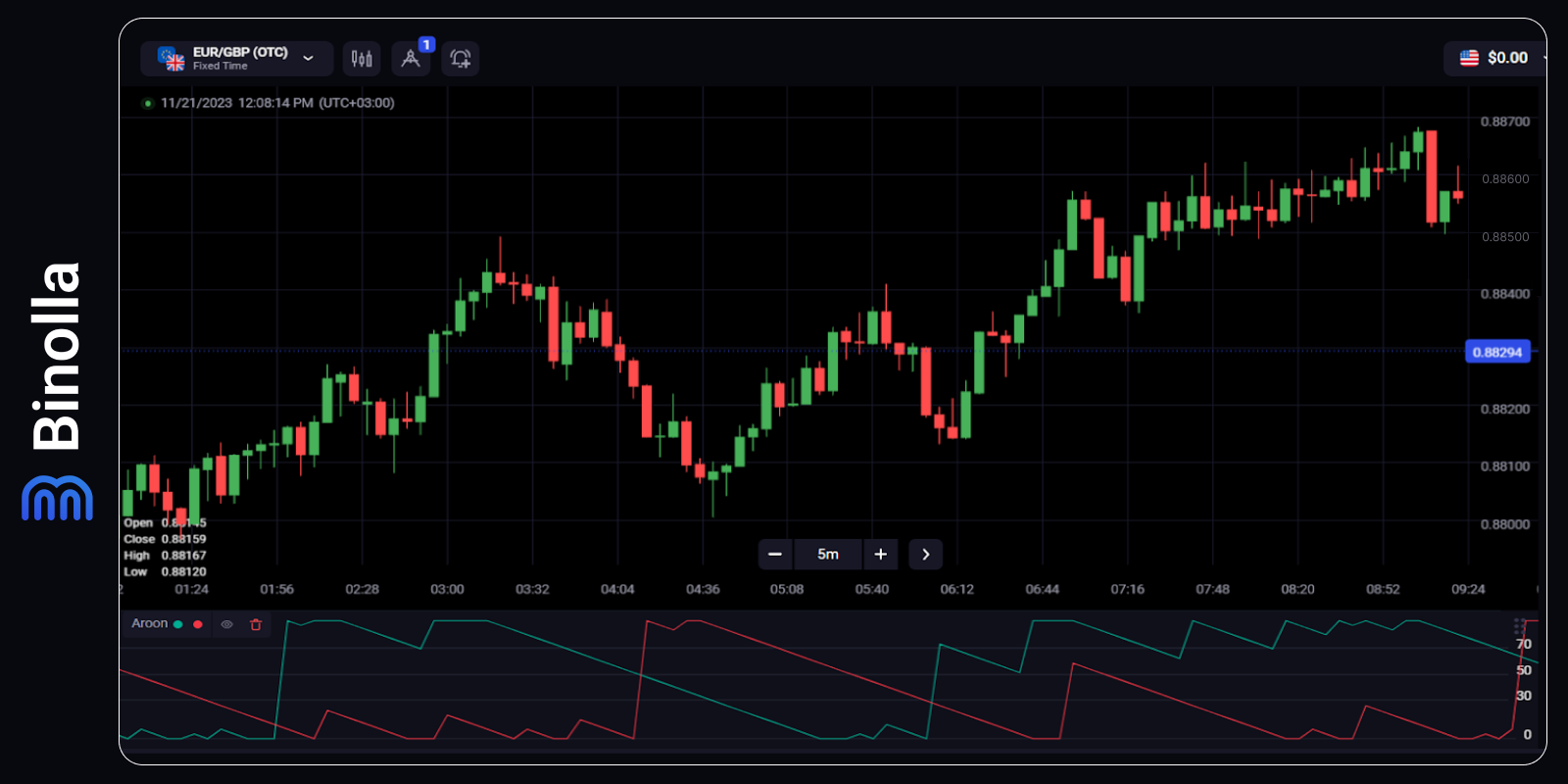Click the Binolla logo
The image size is (1568, 784).
[57, 391]
